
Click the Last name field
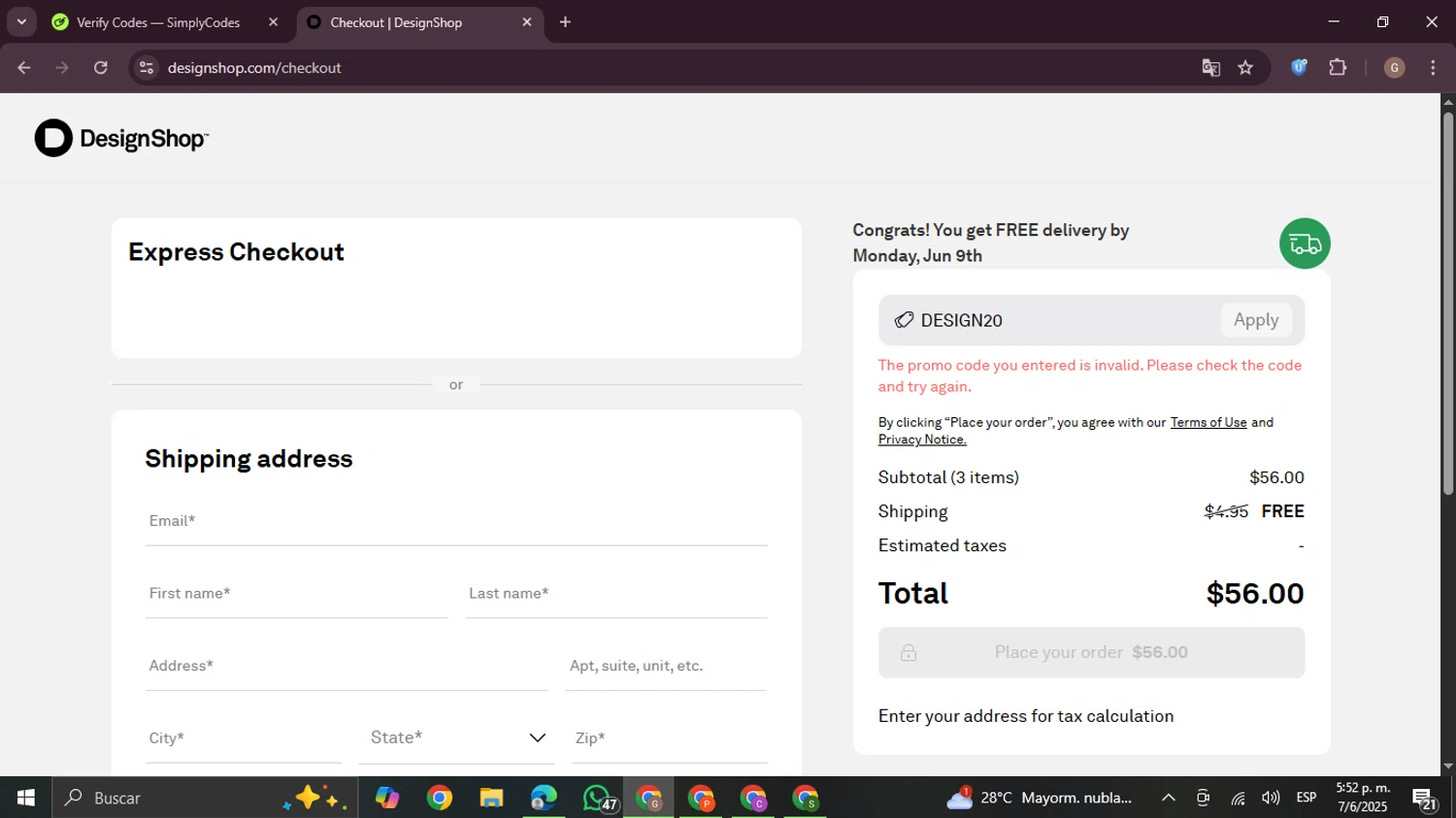(x=616, y=594)
